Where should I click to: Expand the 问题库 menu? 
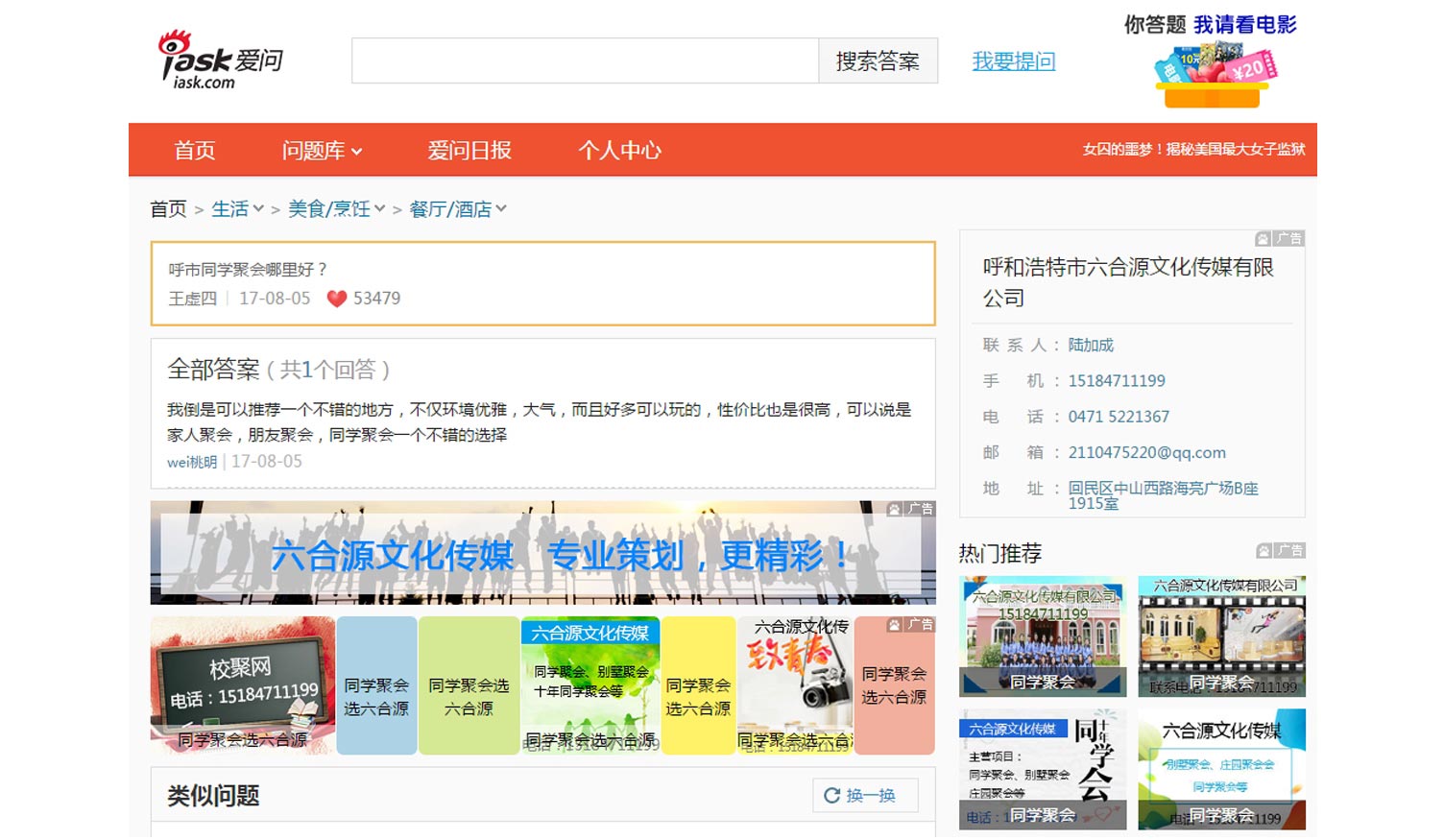pos(322,151)
